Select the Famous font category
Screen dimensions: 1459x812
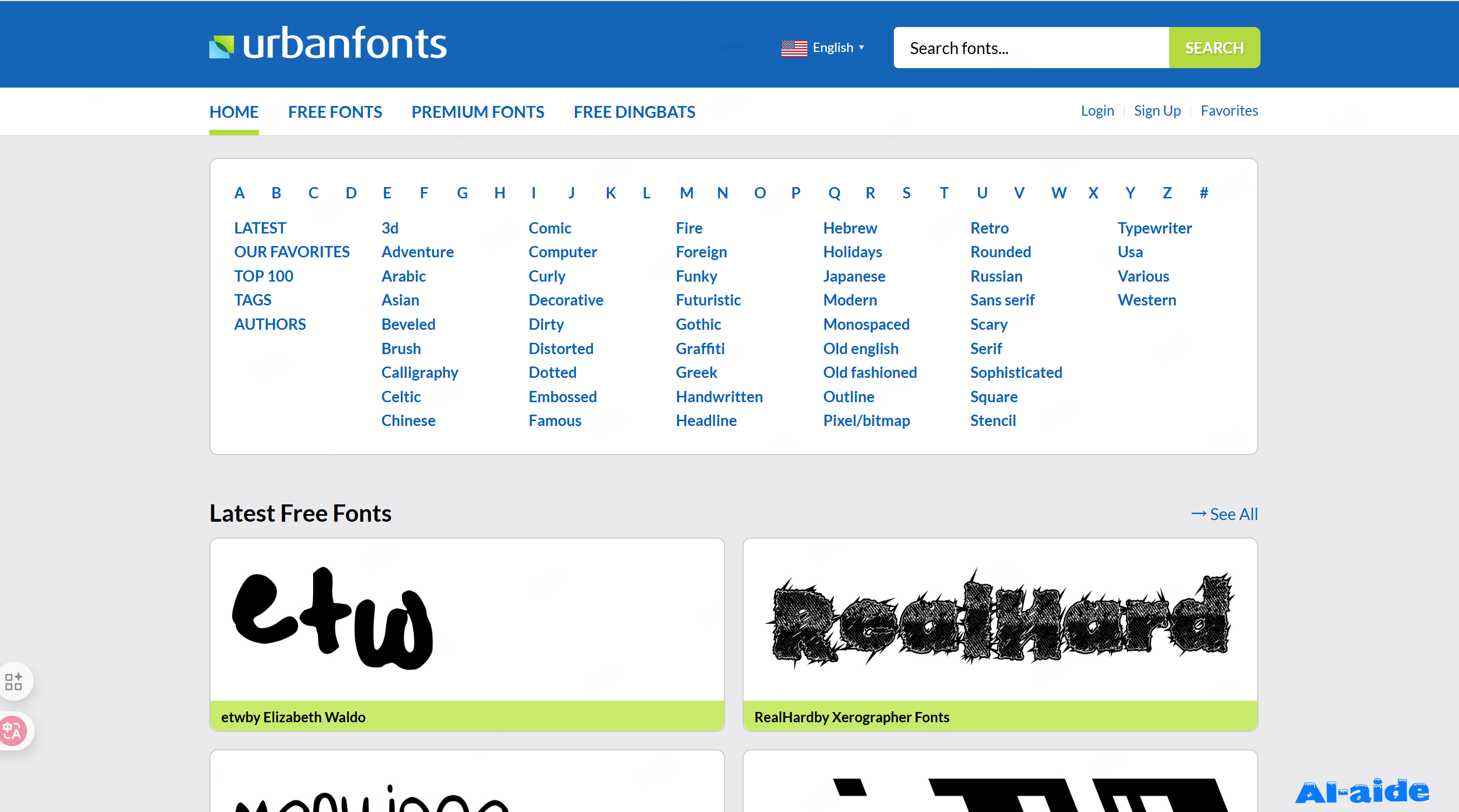click(555, 421)
